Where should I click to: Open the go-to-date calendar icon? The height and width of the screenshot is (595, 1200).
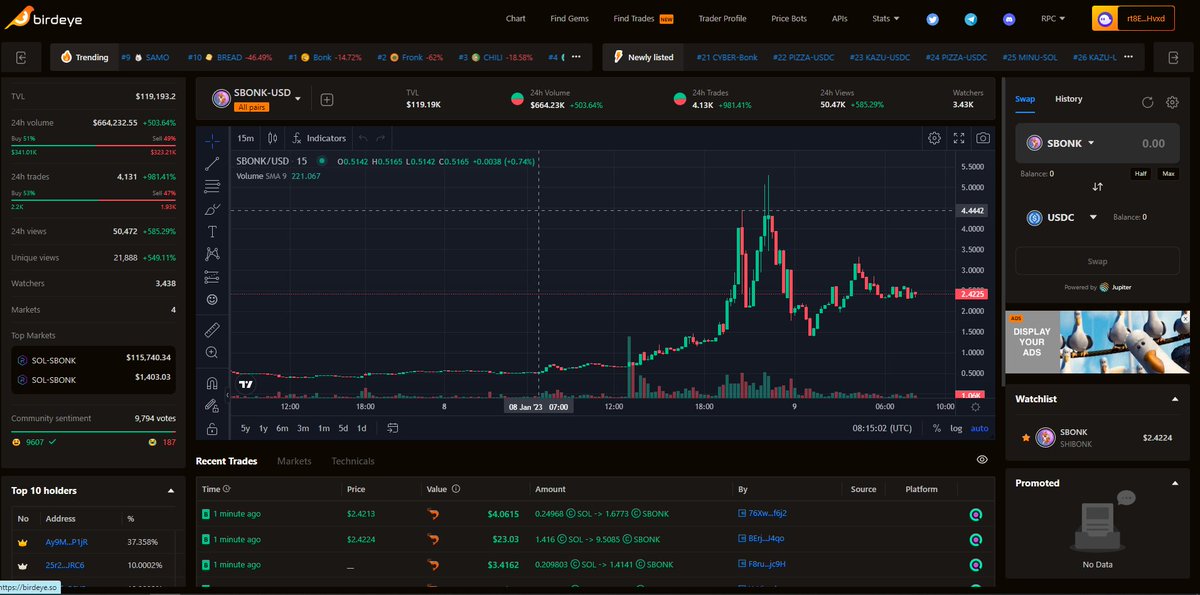(x=393, y=428)
